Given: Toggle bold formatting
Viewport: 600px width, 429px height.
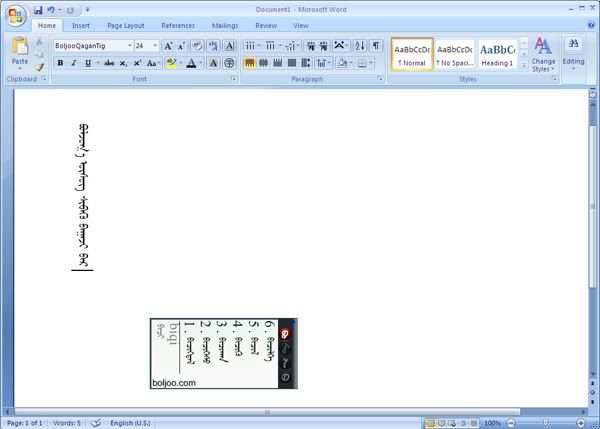Looking at the screenshot, I should tap(60, 63).
